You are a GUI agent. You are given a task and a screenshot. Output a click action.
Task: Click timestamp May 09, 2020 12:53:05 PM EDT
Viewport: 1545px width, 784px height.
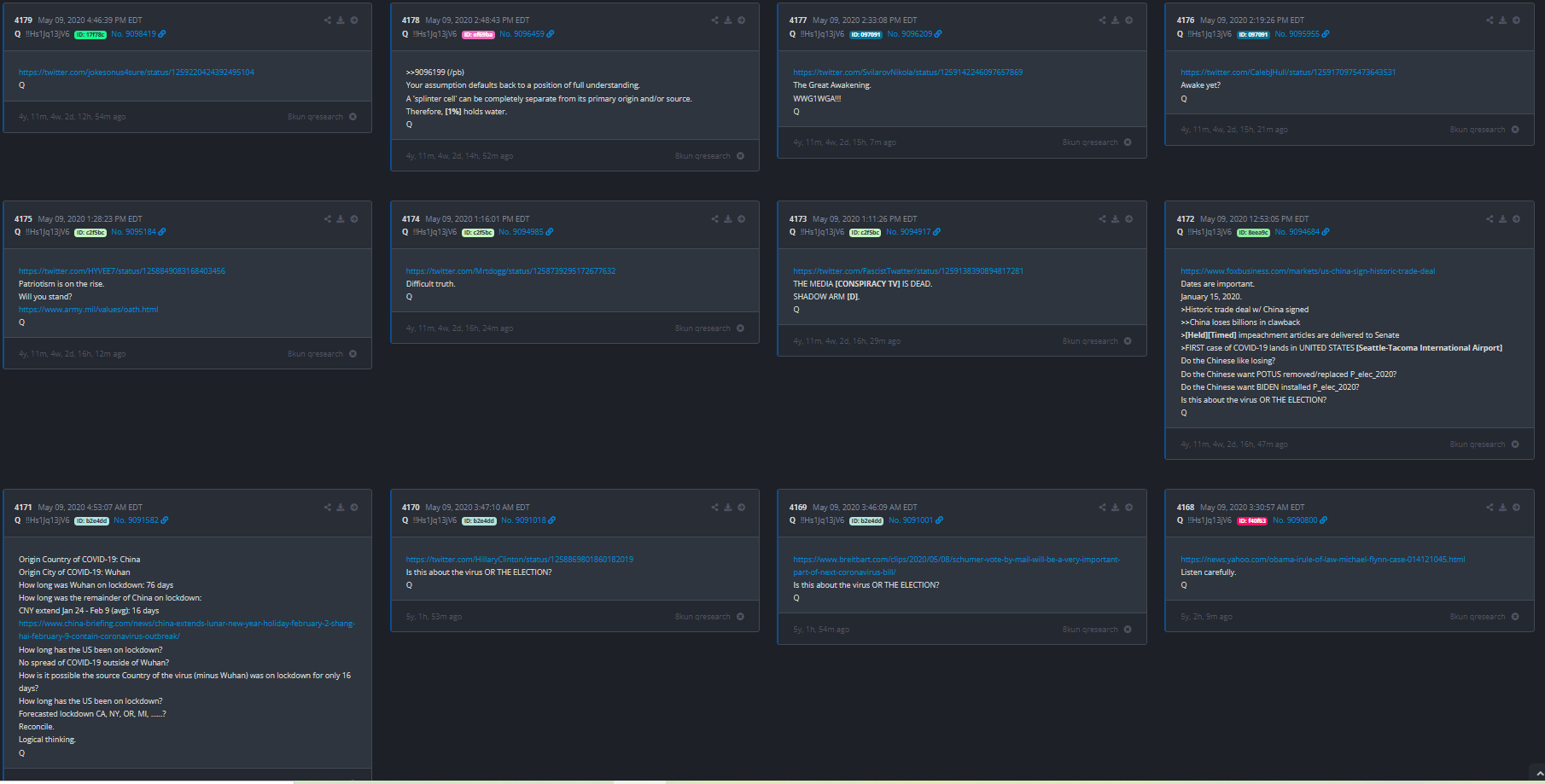tap(1254, 219)
